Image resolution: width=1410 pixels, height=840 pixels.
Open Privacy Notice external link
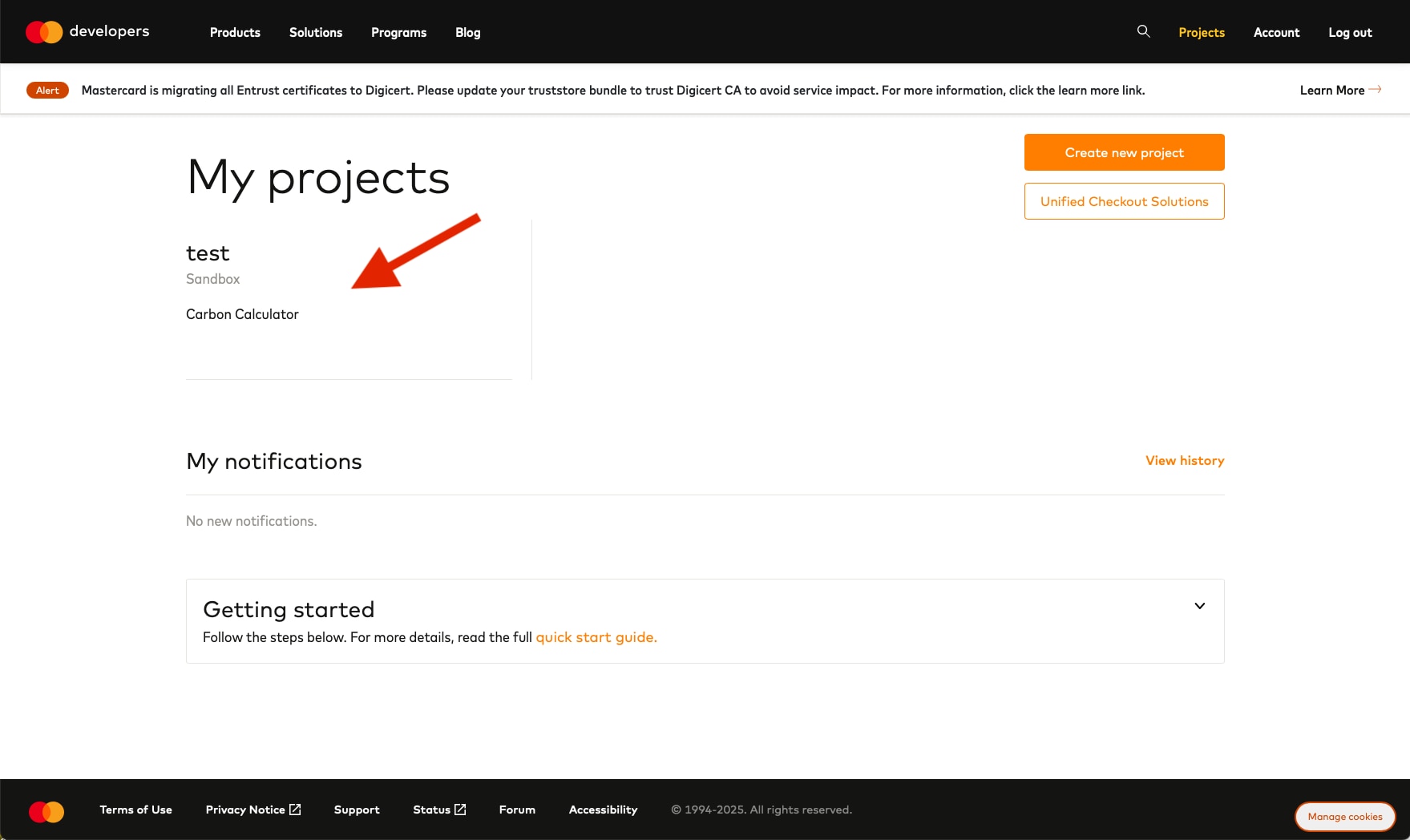tap(253, 810)
